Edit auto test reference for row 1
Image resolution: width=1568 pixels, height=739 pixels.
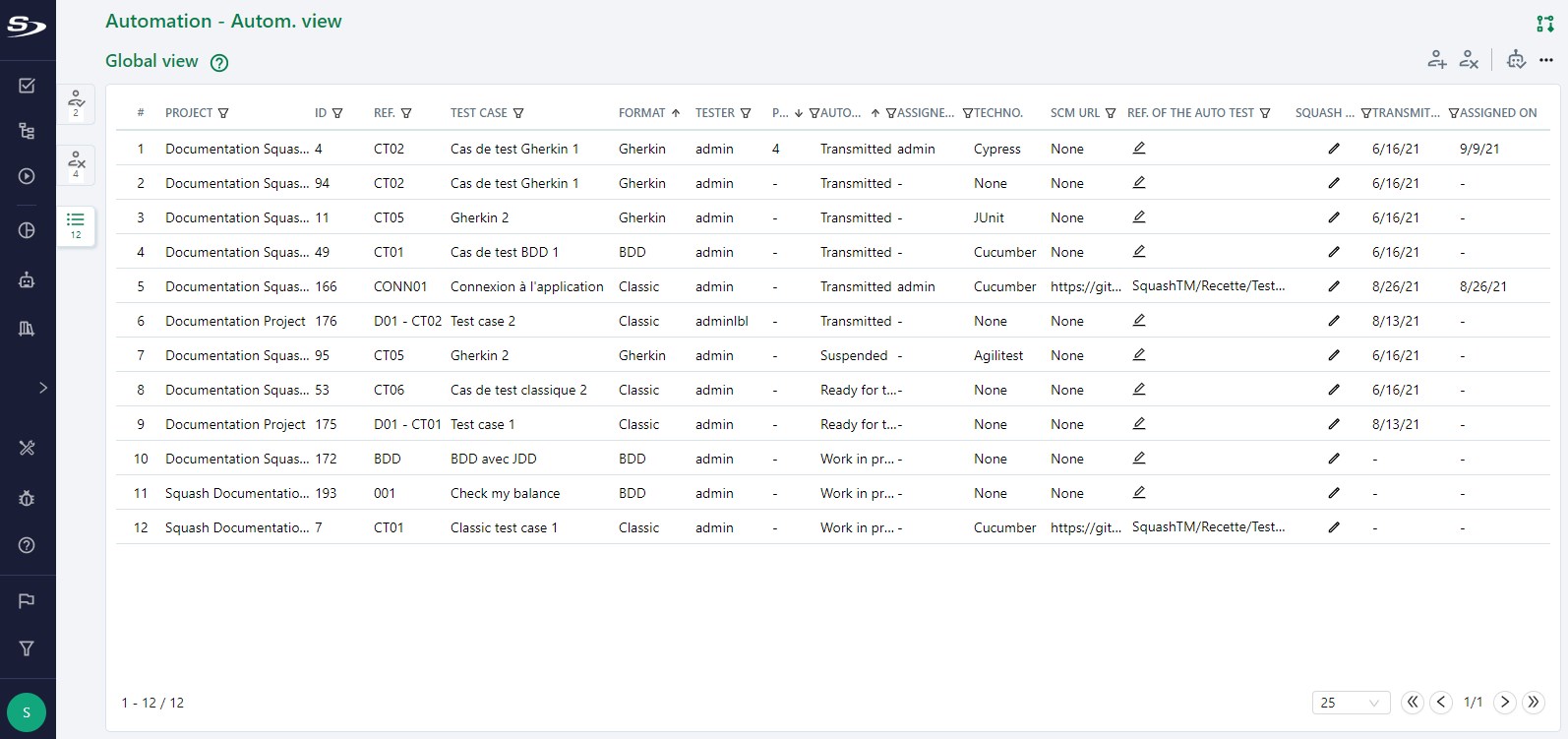1139,149
